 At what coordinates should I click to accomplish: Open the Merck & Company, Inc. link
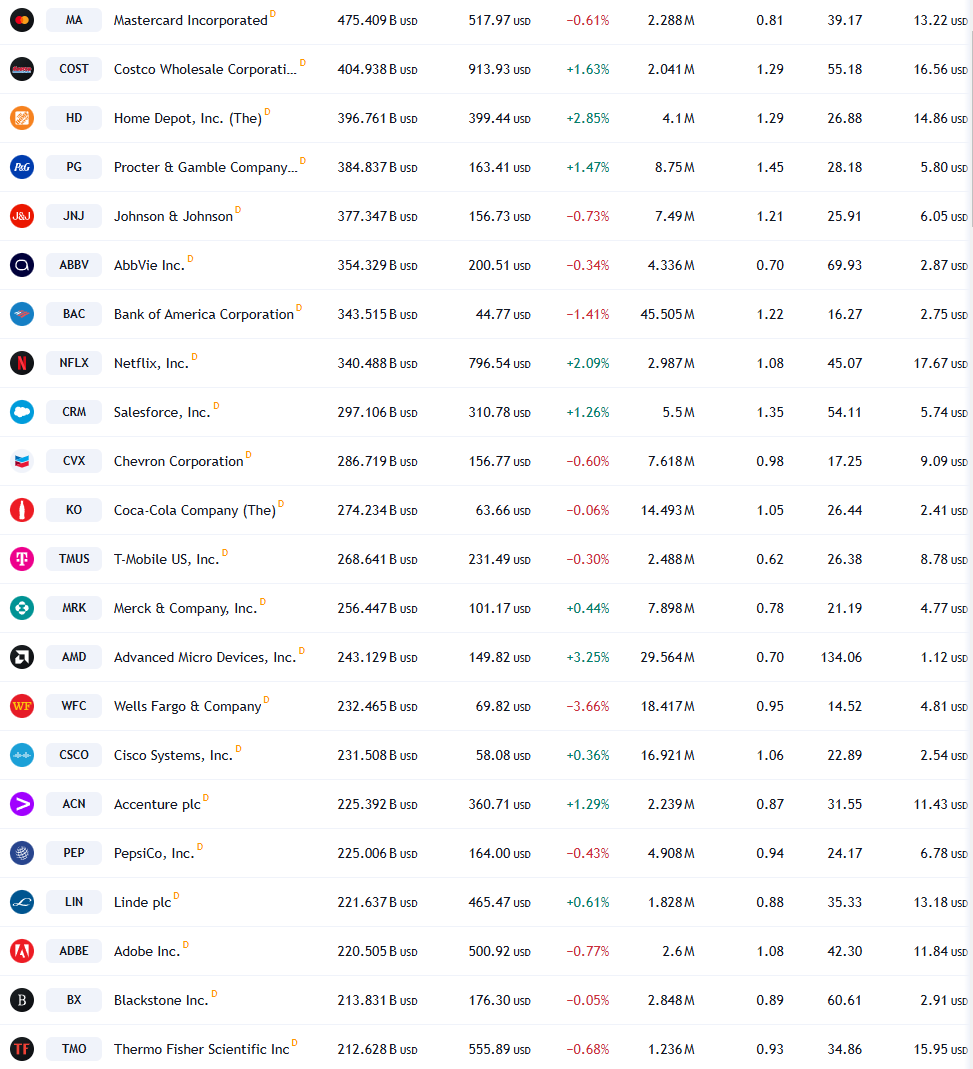185,608
